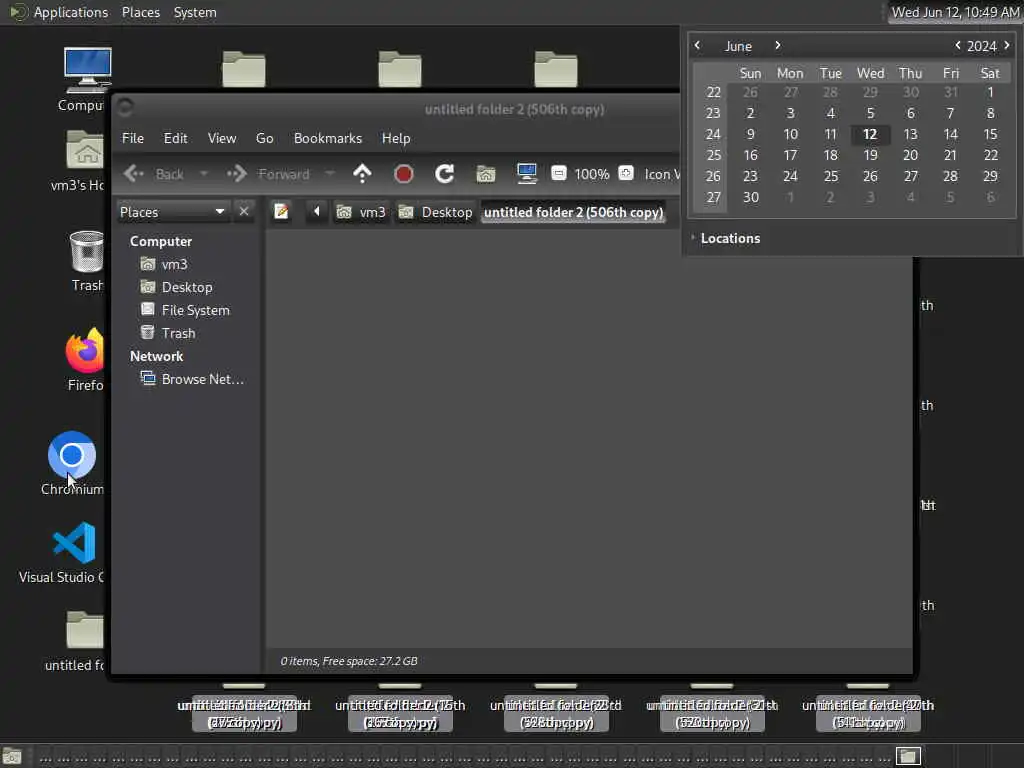Viewport: 1024px width, 768px height.
Task: Click the status bar free space text
Action: [x=349, y=661]
